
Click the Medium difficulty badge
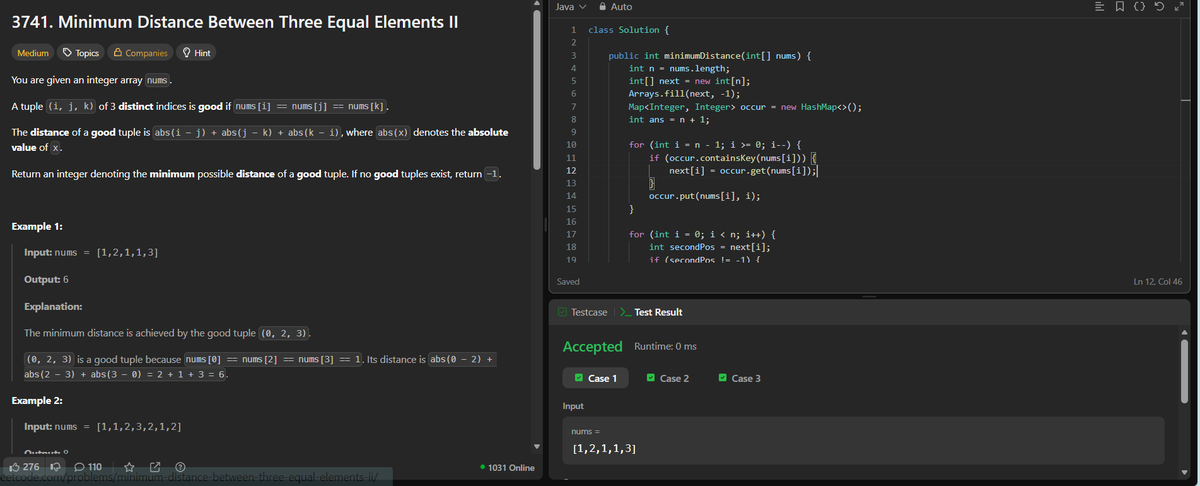32,53
